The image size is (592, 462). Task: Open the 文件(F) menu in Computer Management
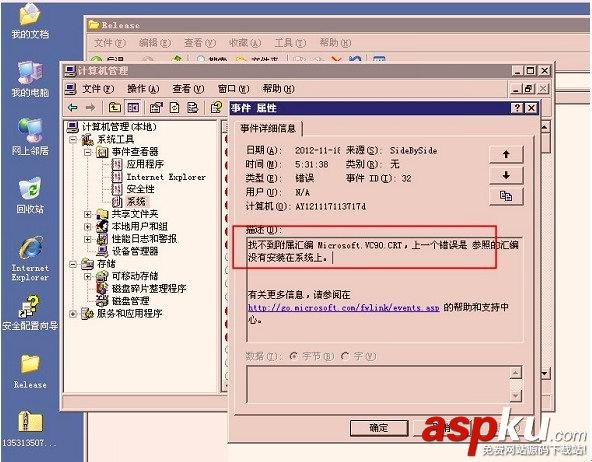coord(98,89)
